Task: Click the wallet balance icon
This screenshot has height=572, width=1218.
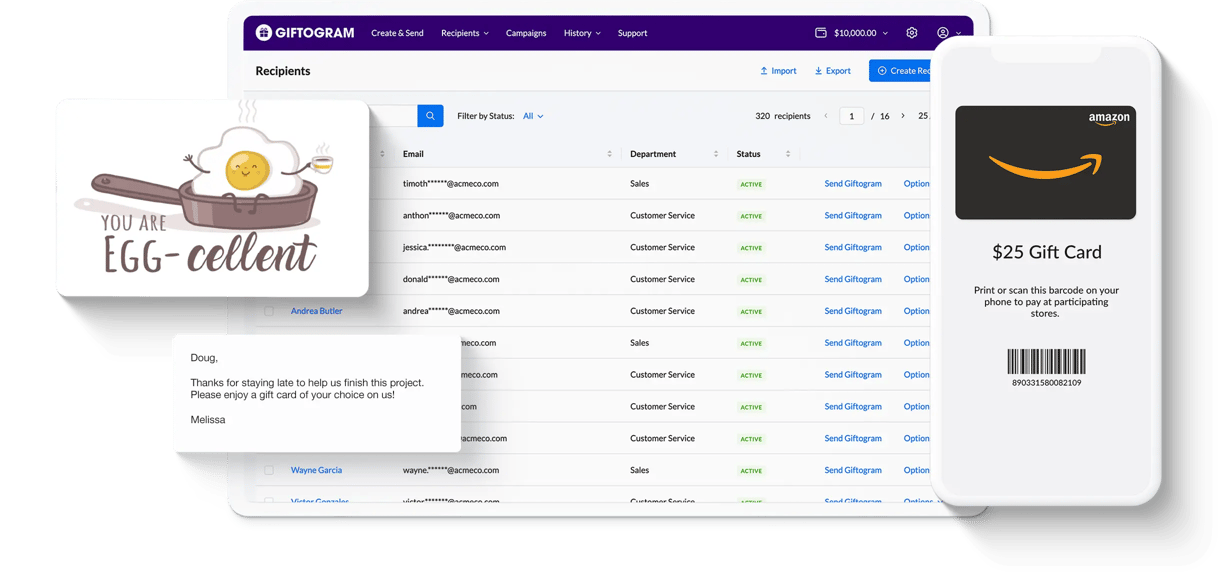Action: (x=821, y=33)
